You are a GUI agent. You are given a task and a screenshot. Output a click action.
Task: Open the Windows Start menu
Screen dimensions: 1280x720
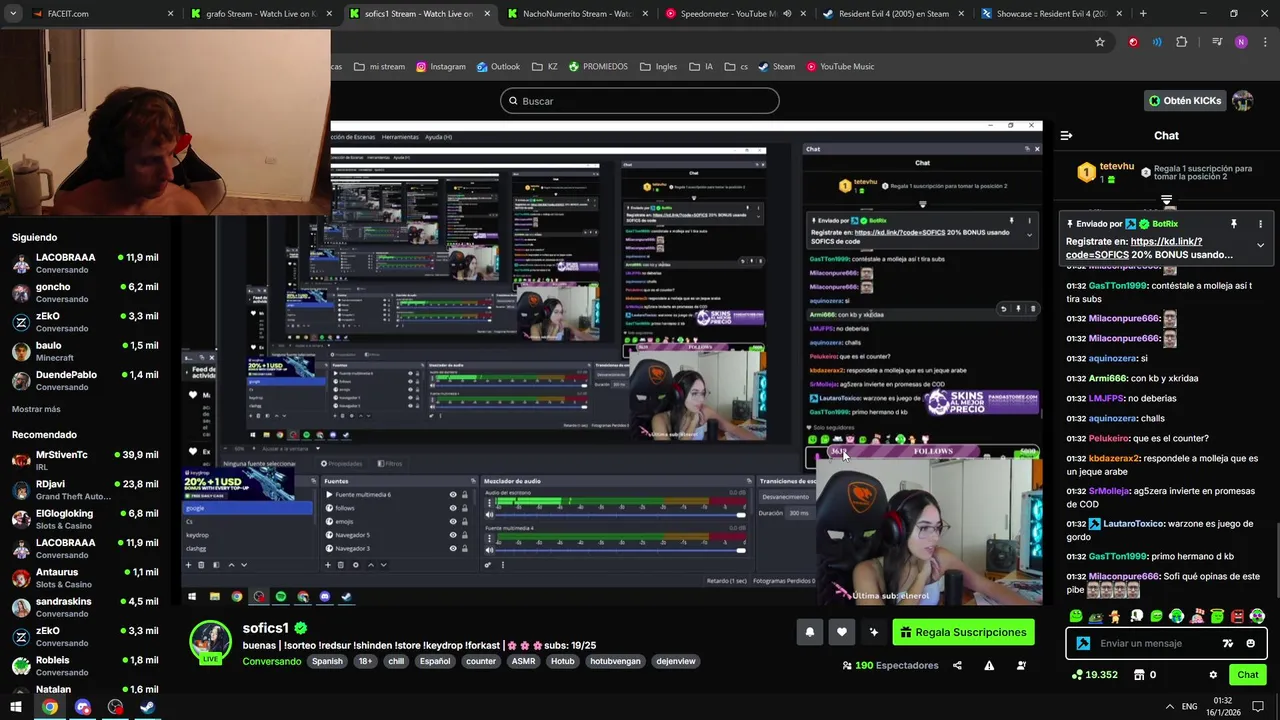tap(16, 707)
